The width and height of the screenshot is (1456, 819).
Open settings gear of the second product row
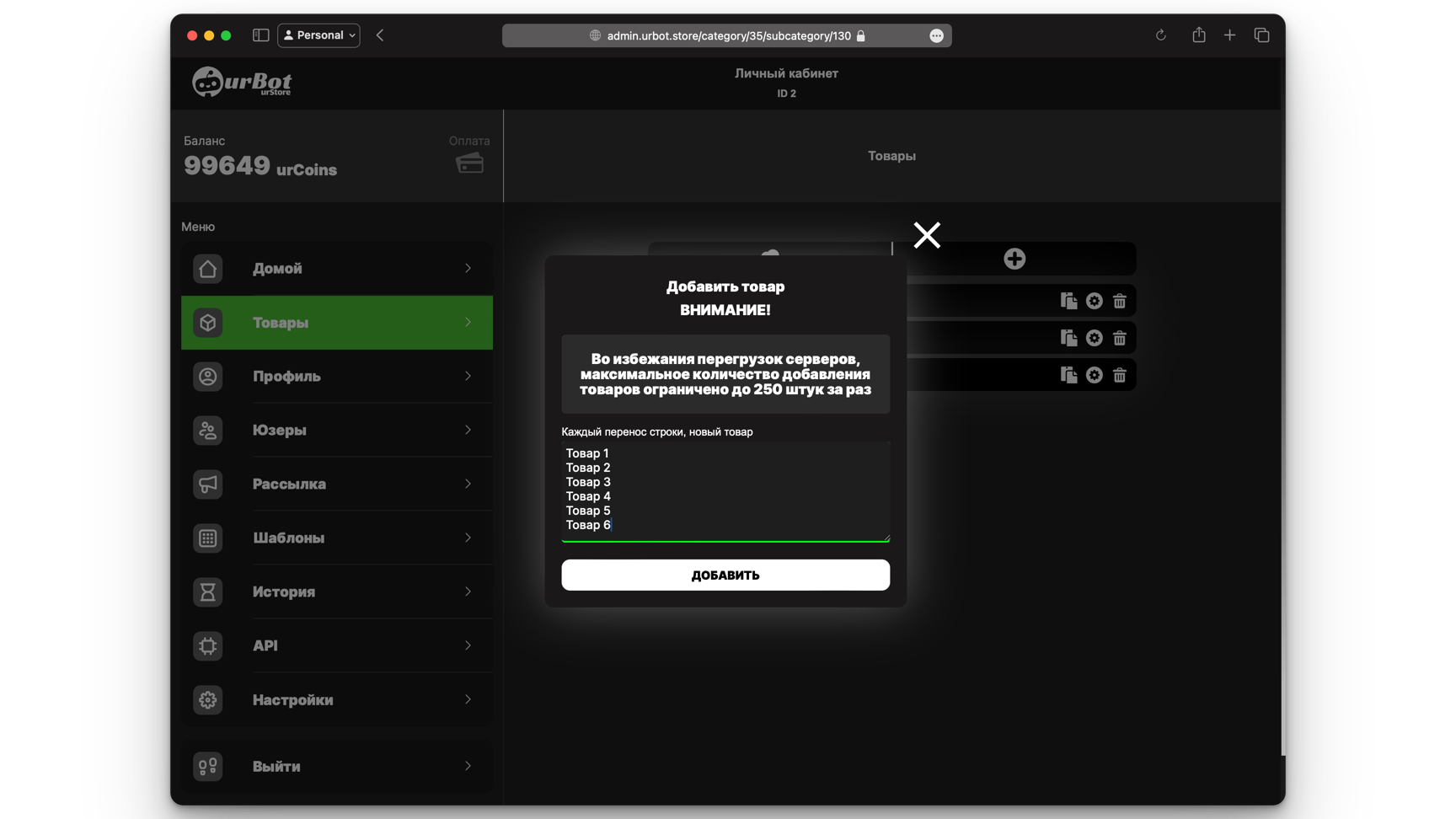click(1094, 338)
